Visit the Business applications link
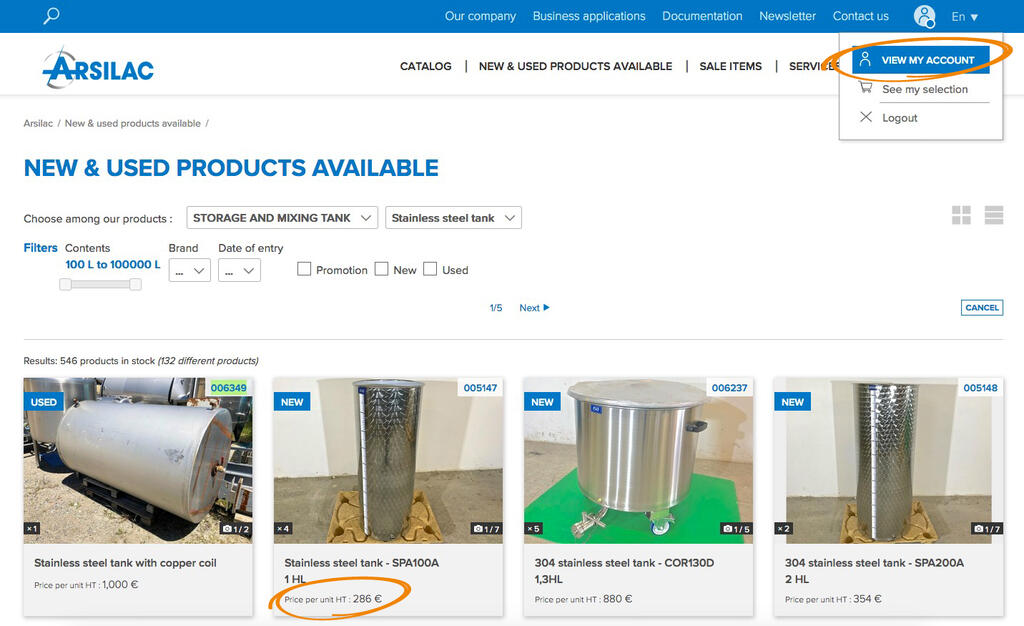1024x626 pixels. pos(589,16)
